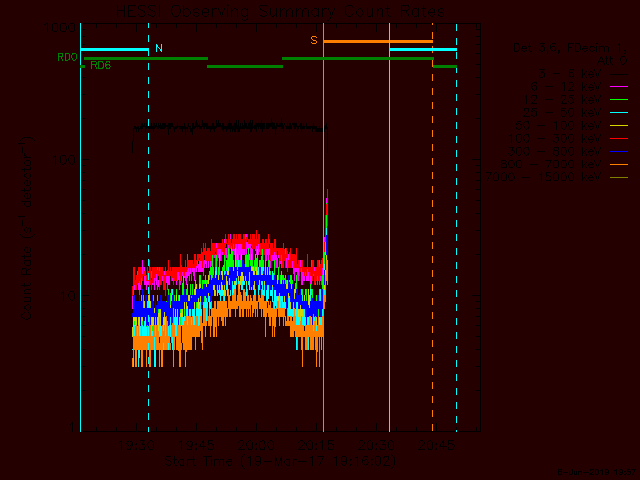Click the cyan line swatch for 25 - 50 keV
The image size is (640, 480).
pos(619,113)
